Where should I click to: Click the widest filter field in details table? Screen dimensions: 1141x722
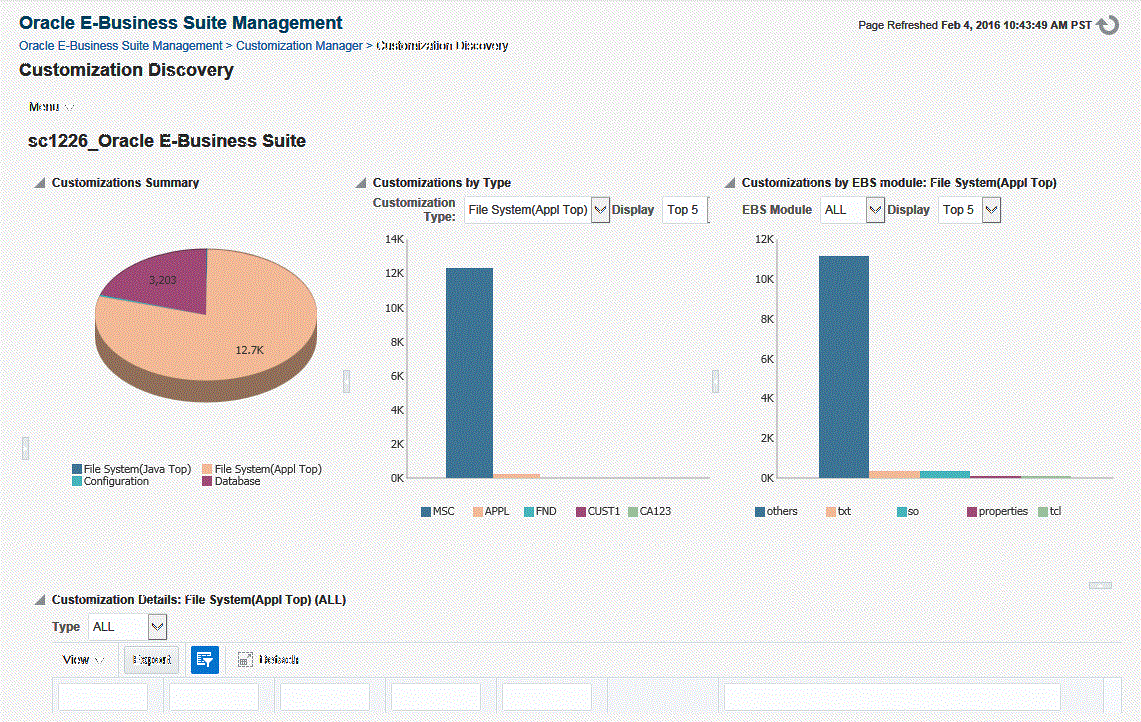(x=892, y=697)
